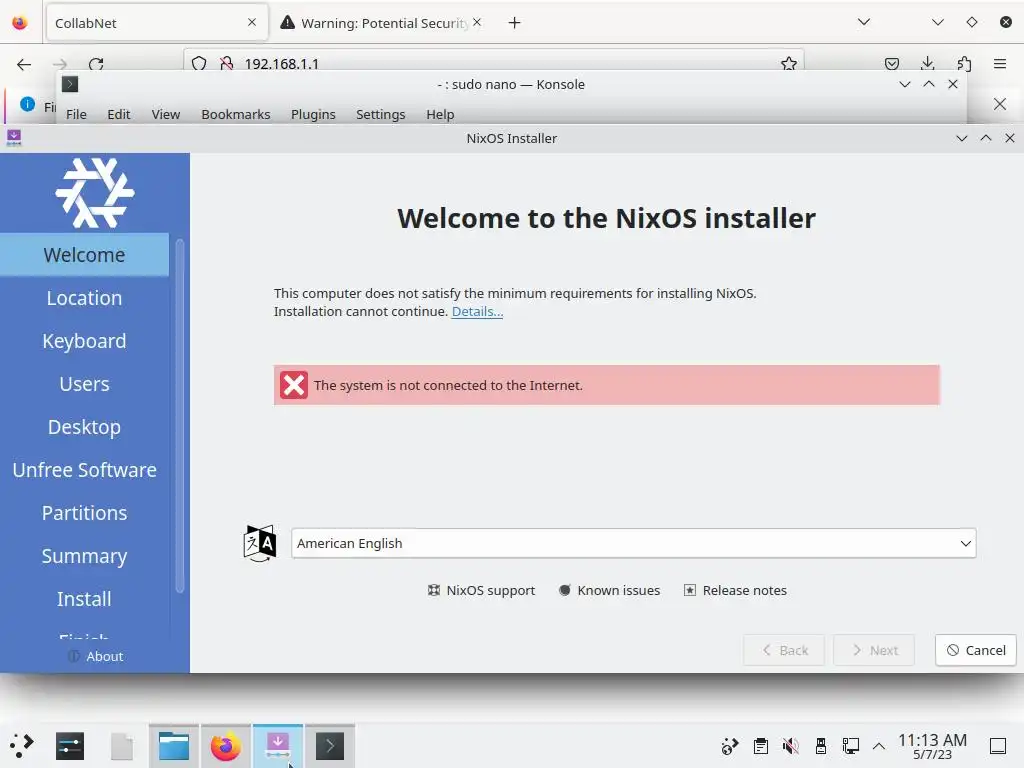
Task: Click the NixOS Installer titlebar icon
Action: click(x=14, y=138)
